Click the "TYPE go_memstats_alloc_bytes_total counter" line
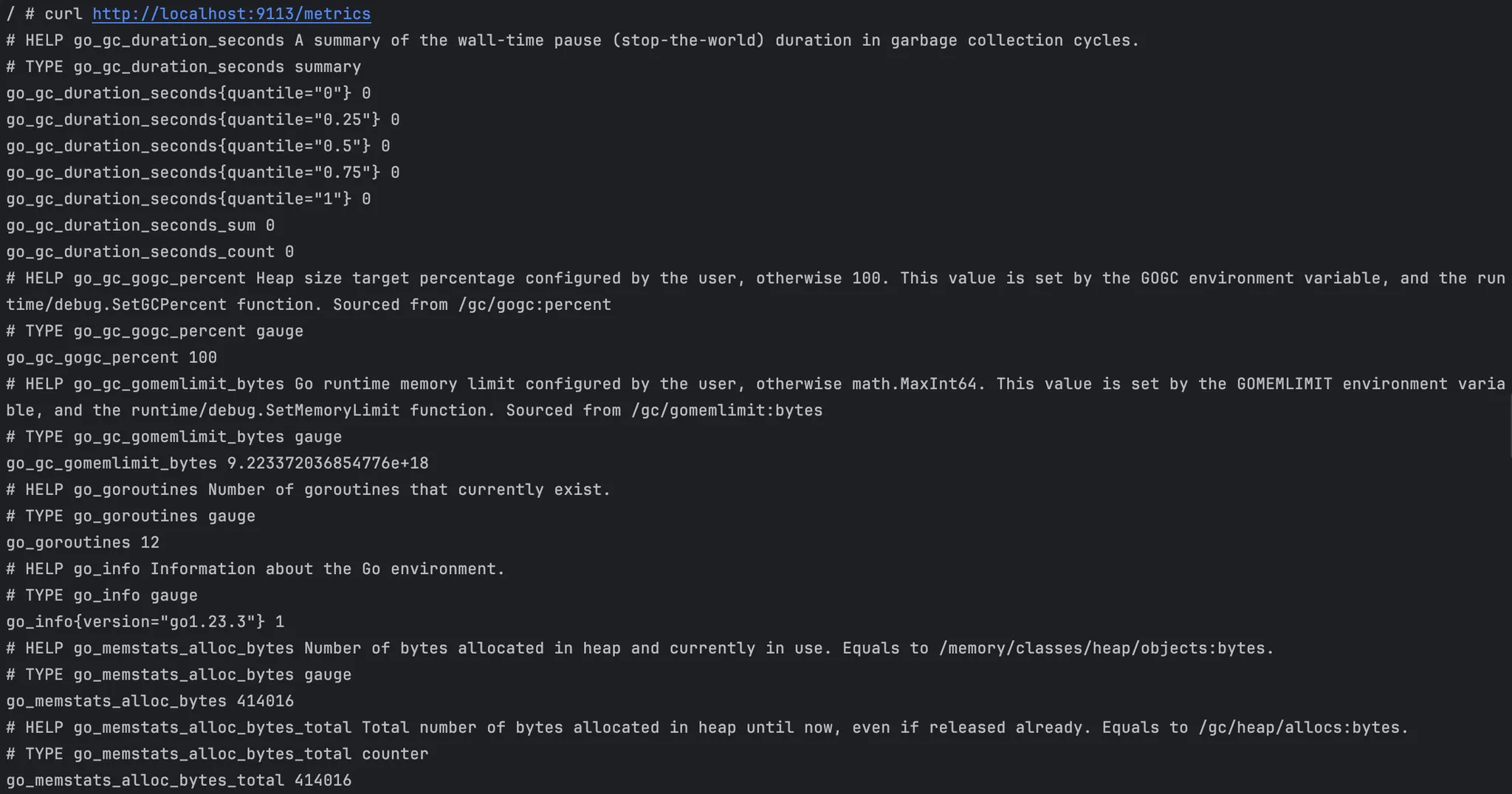 pos(217,754)
